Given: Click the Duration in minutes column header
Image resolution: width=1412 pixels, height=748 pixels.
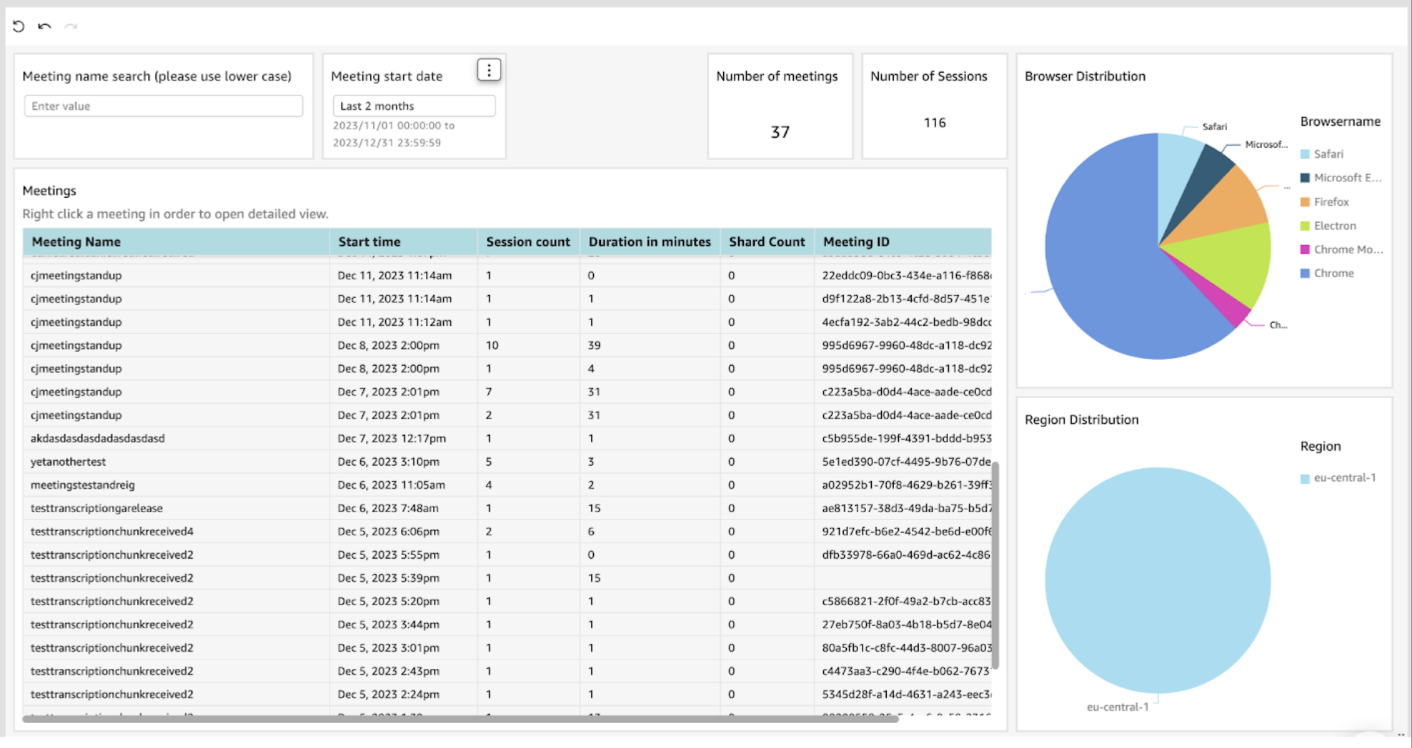Looking at the screenshot, I should [x=649, y=241].
